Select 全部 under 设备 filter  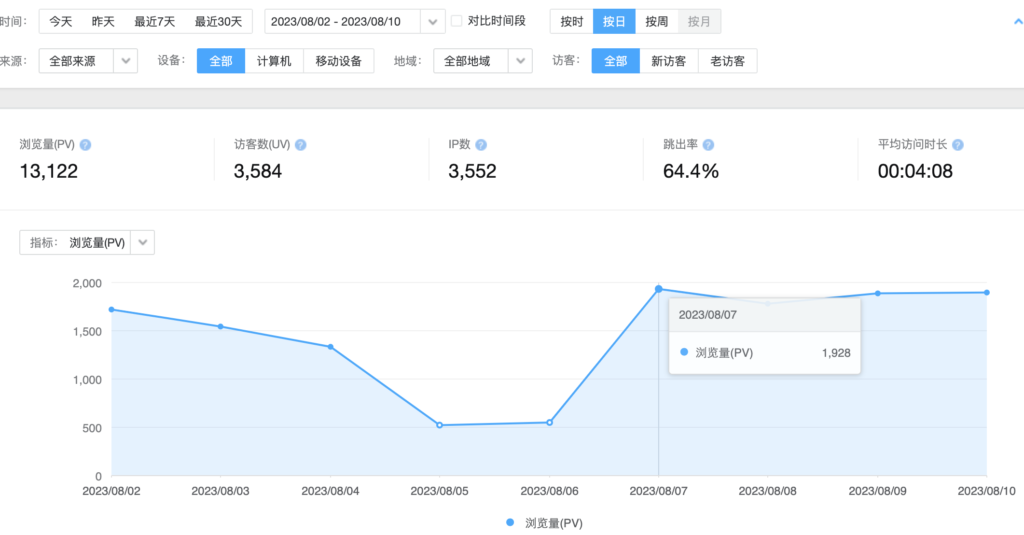pyautogui.click(x=221, y=61)
